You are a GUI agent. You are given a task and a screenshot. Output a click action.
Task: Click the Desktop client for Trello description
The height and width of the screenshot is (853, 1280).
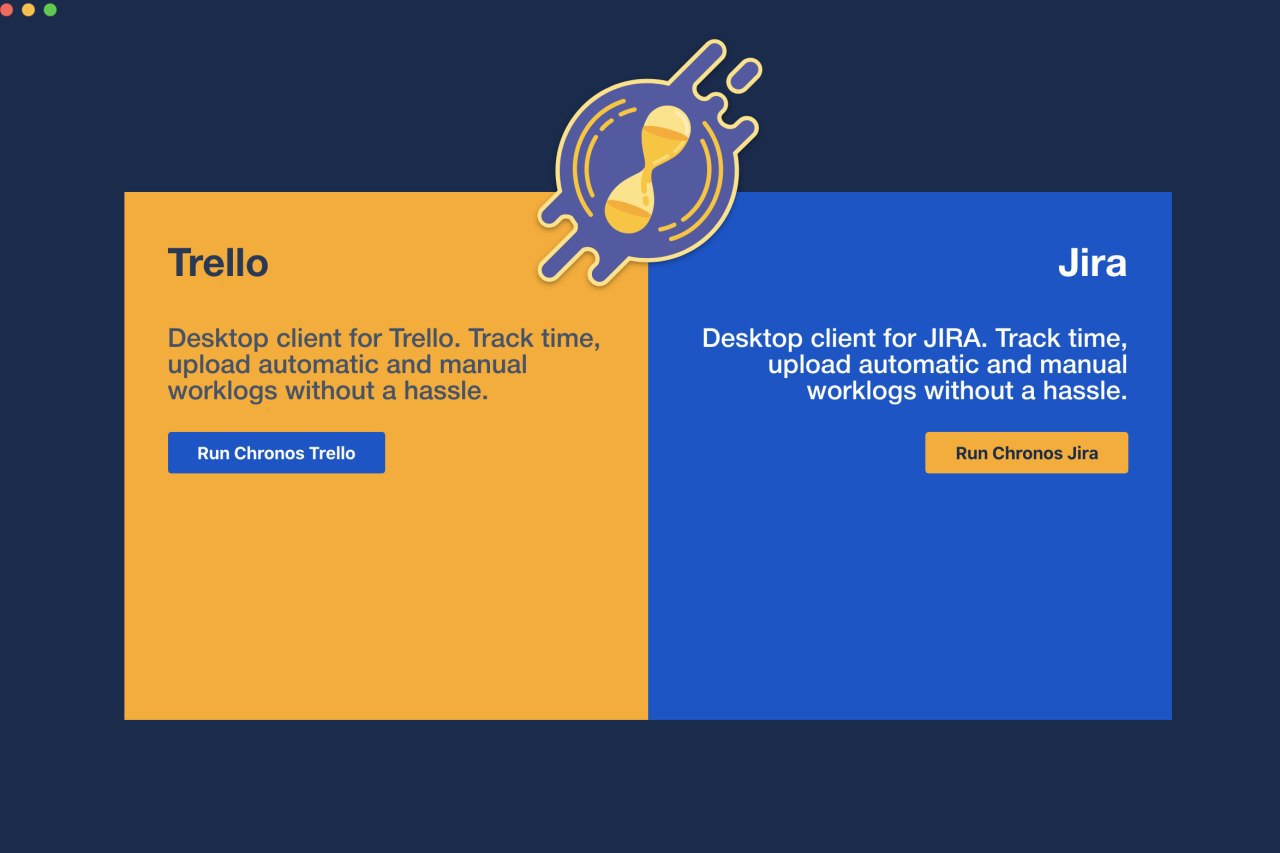385,364
